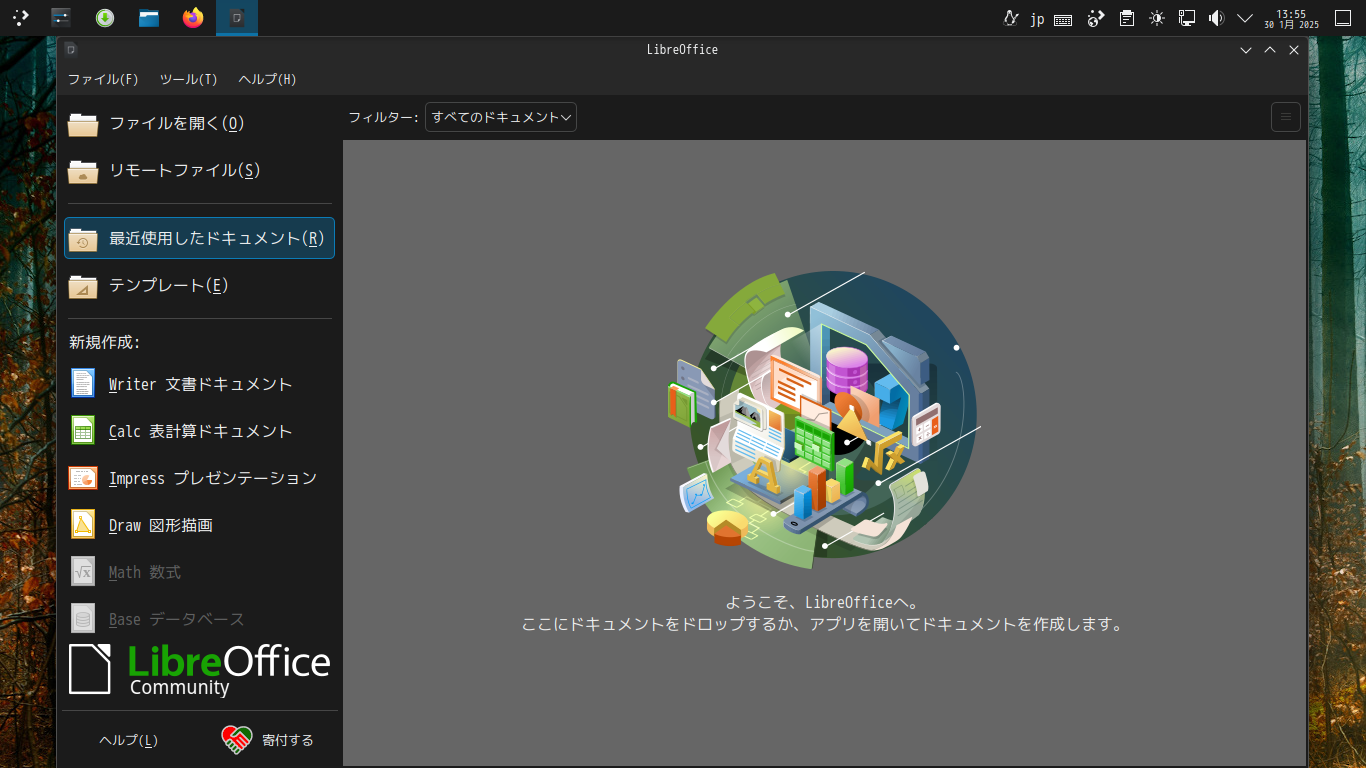Click the 新規作成: label
Viewport: 1366px width, 768px height.
pyautogui.click(x=104, y=342)
